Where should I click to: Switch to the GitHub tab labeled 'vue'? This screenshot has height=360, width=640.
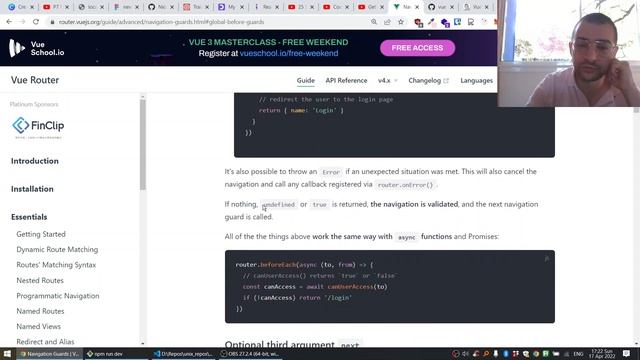tap(441, 7)
